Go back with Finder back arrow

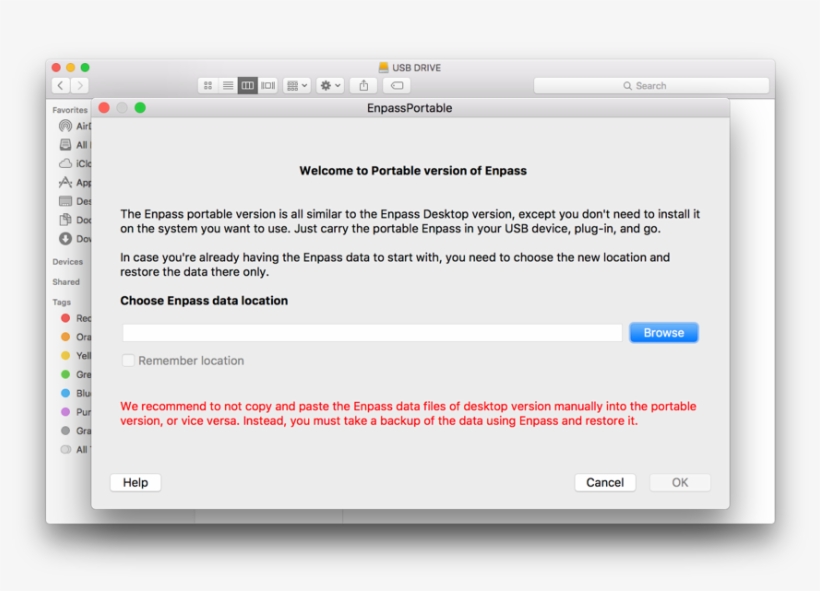click(61, 86)
